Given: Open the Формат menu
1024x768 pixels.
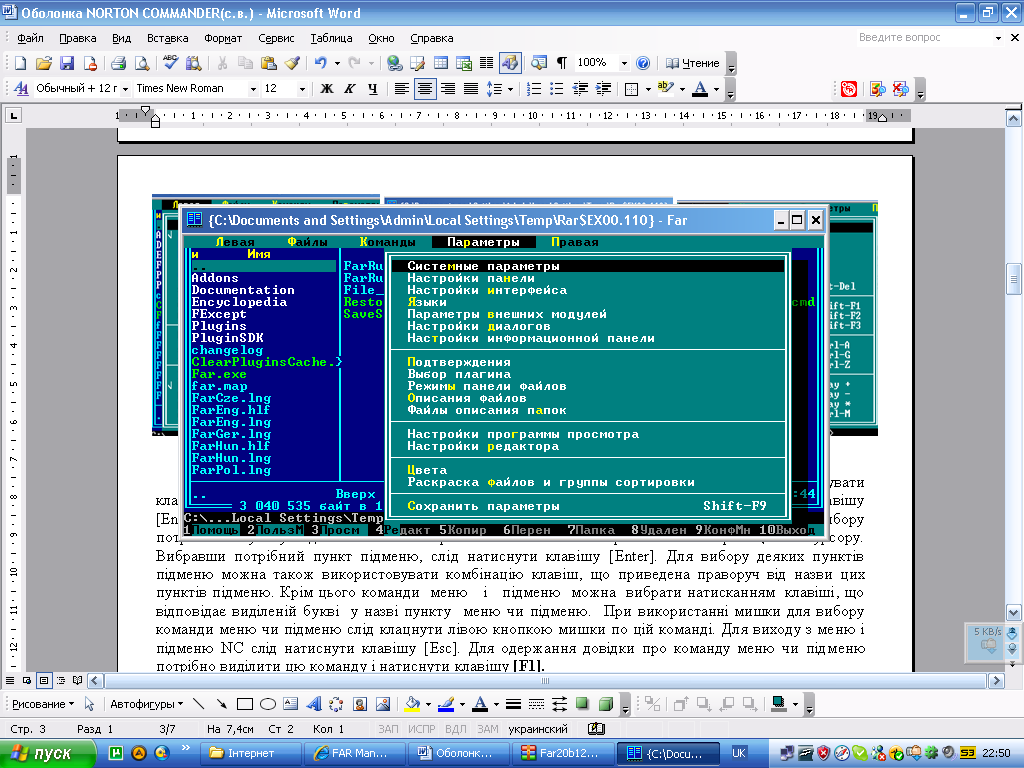Looking at the screenshot, I should click(223, 38).
